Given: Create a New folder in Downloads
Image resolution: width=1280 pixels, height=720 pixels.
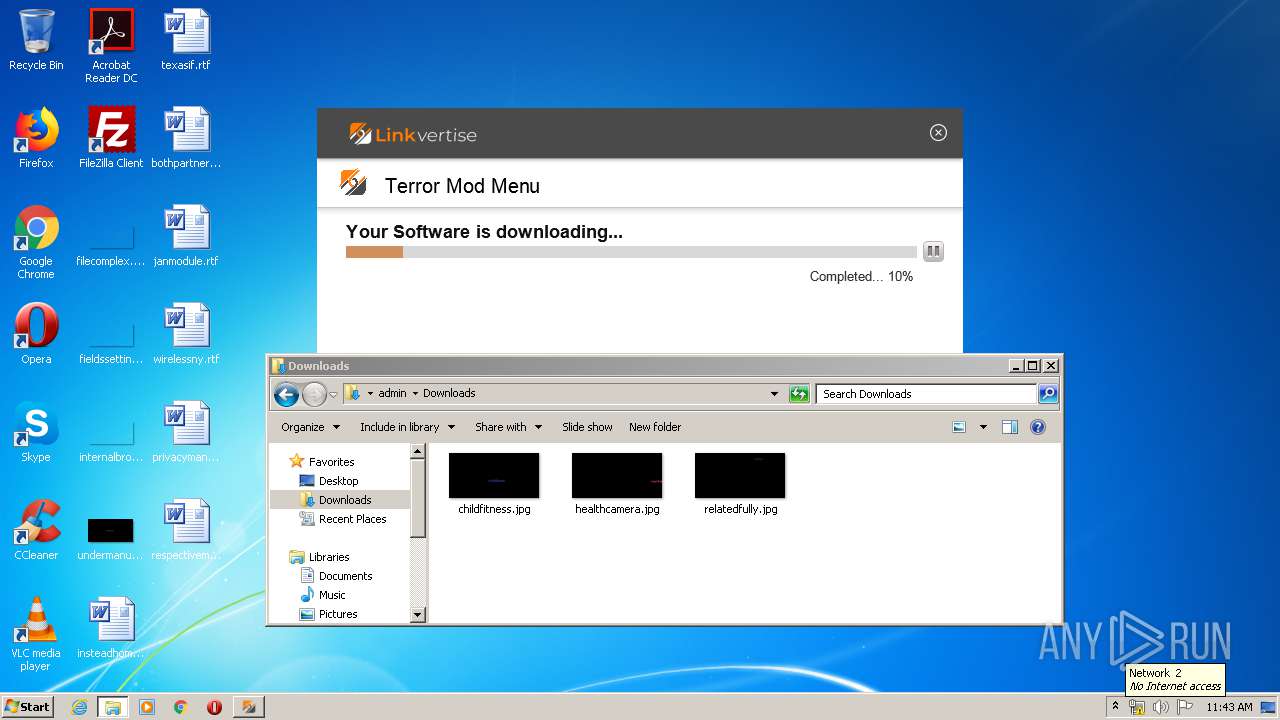Looking at the screenshot, I should [x=655, y=427].
